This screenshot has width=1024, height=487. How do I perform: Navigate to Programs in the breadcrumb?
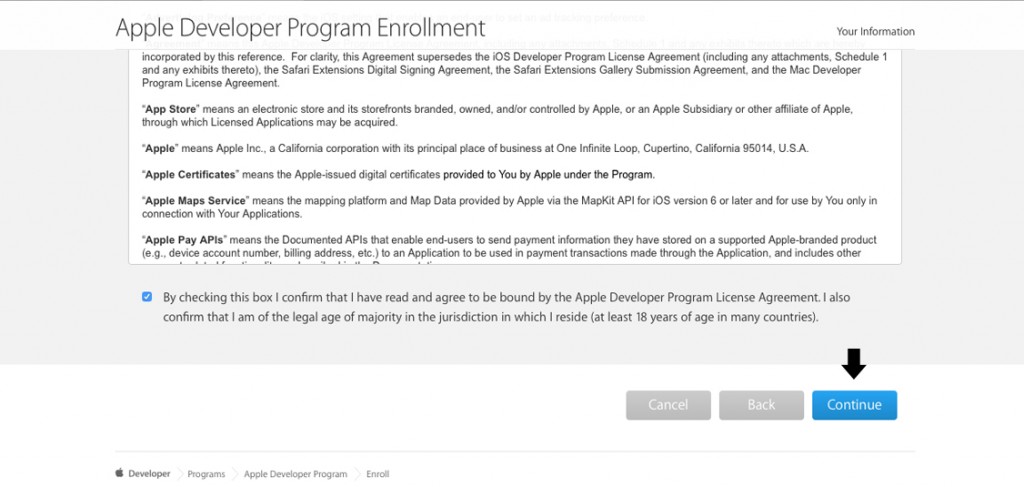pos(206,474)
